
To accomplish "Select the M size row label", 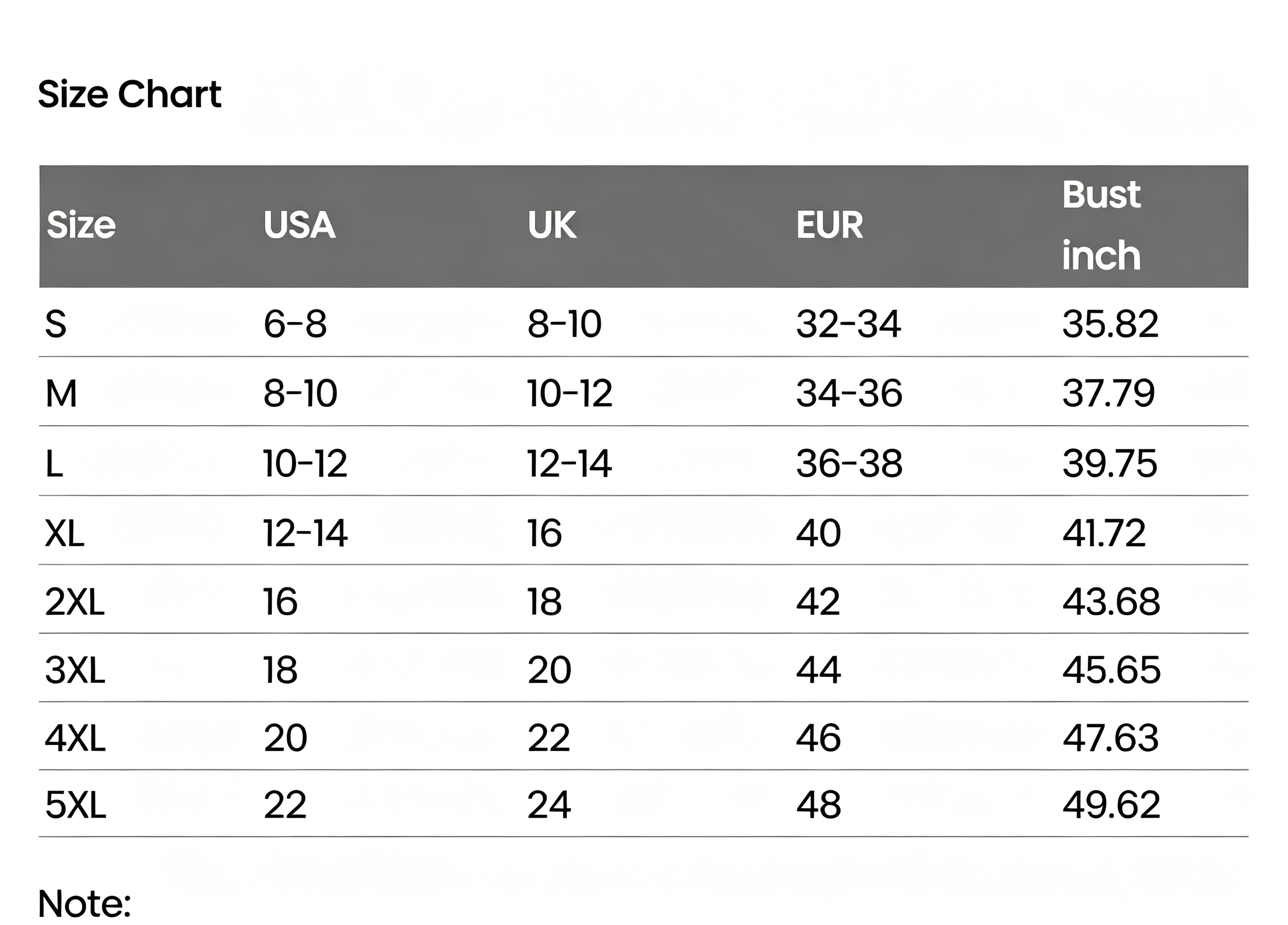I will point(61,393).
